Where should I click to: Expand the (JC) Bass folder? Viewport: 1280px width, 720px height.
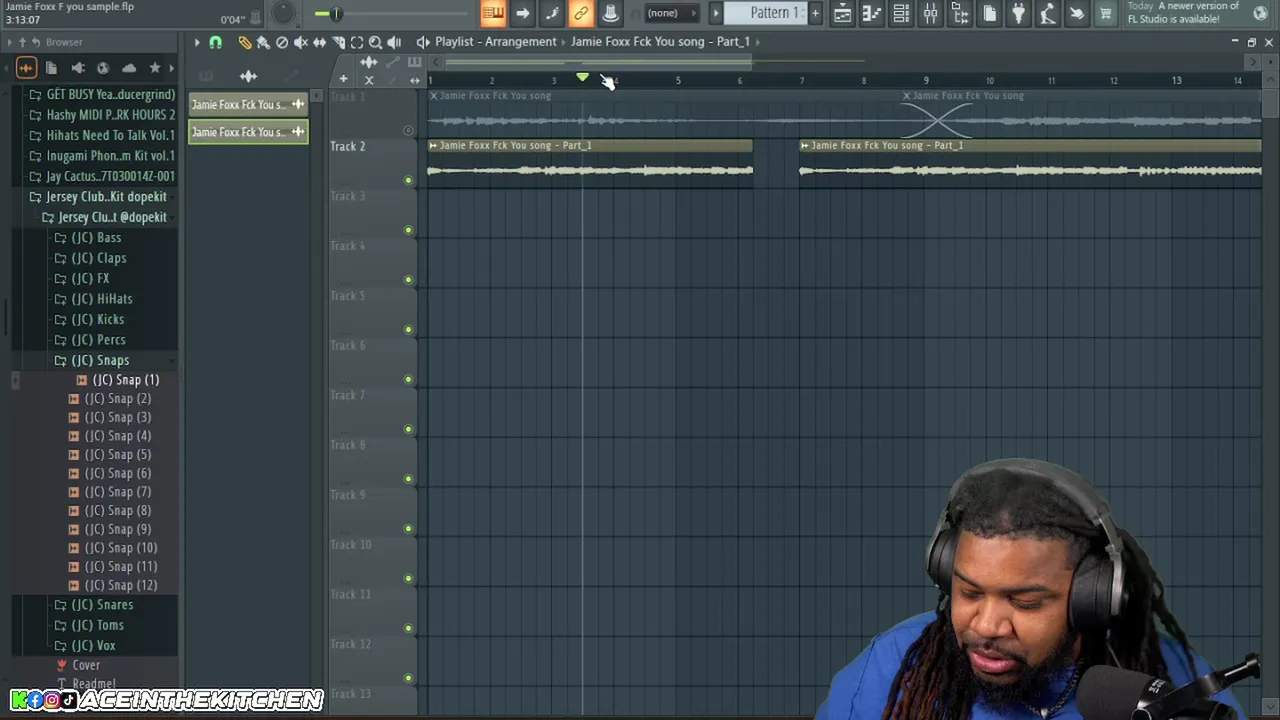[89, 238]
